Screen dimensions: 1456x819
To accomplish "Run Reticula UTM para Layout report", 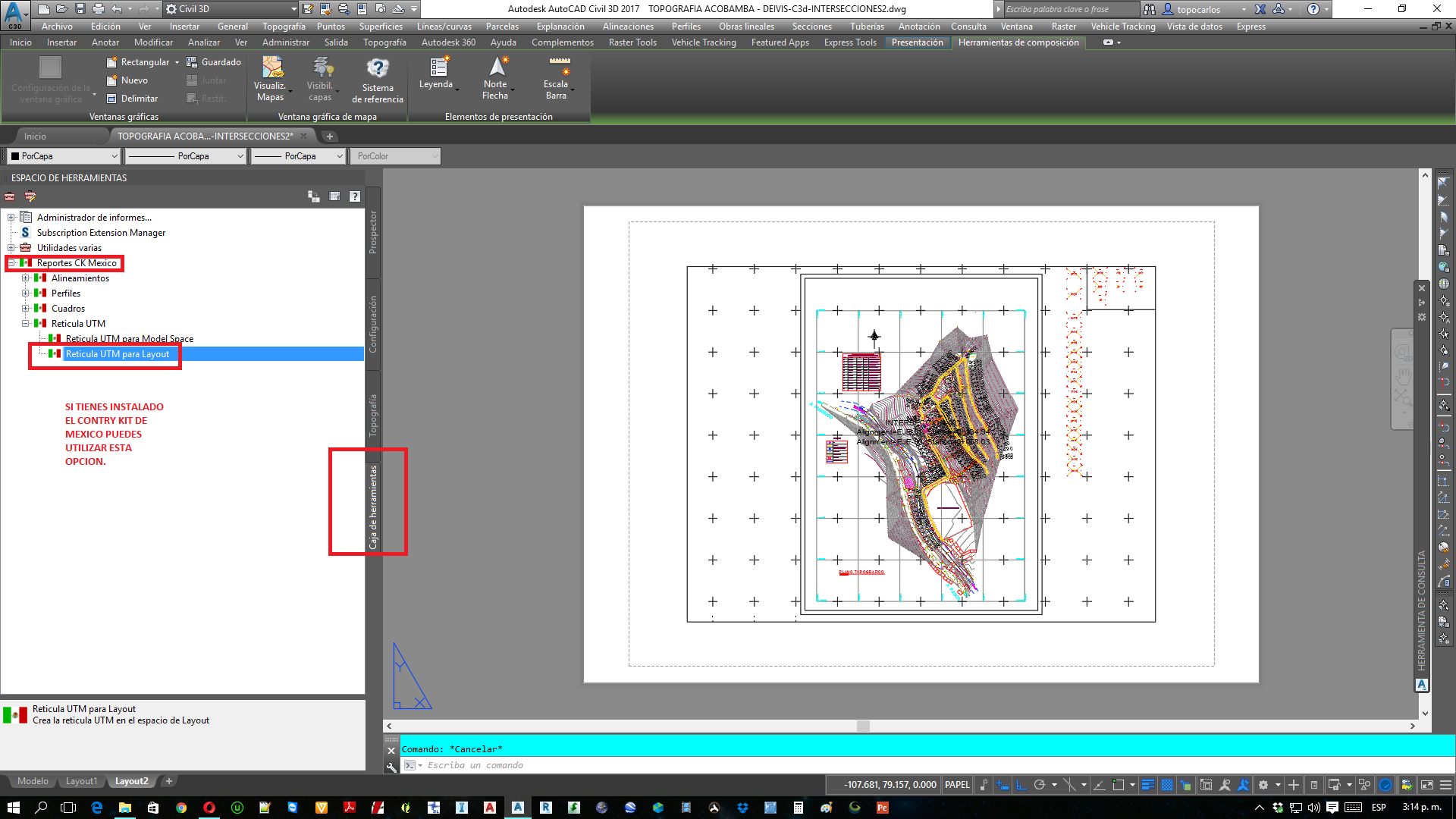I will point(118,353).
